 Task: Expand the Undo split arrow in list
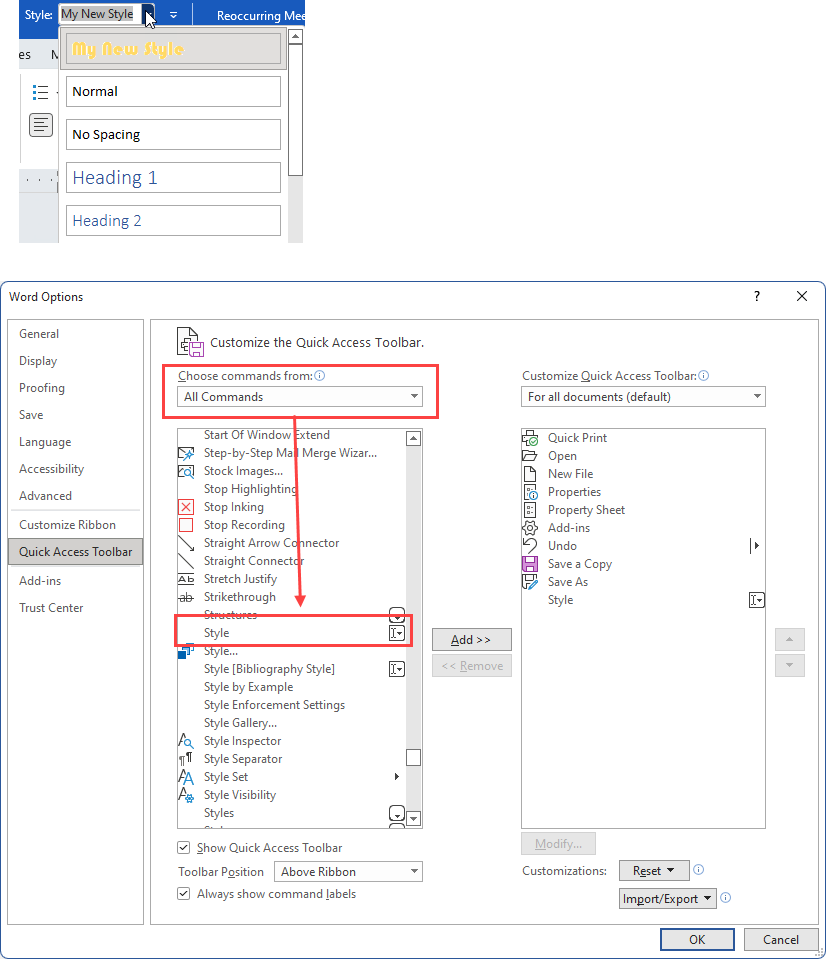pyautogui.click(x=755, y=546)
